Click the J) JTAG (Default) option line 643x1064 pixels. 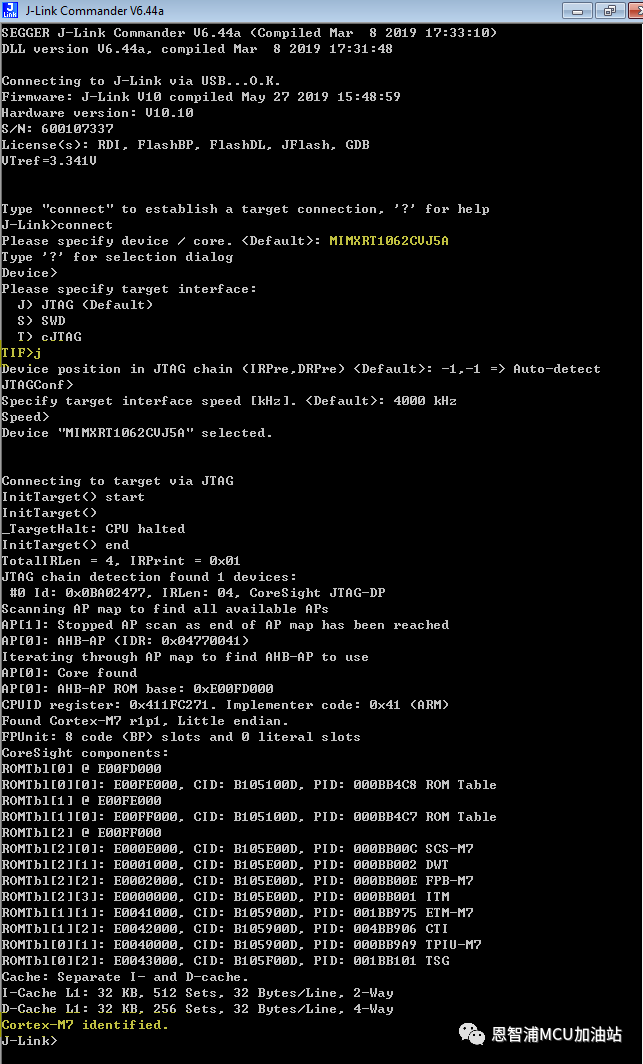85,305
